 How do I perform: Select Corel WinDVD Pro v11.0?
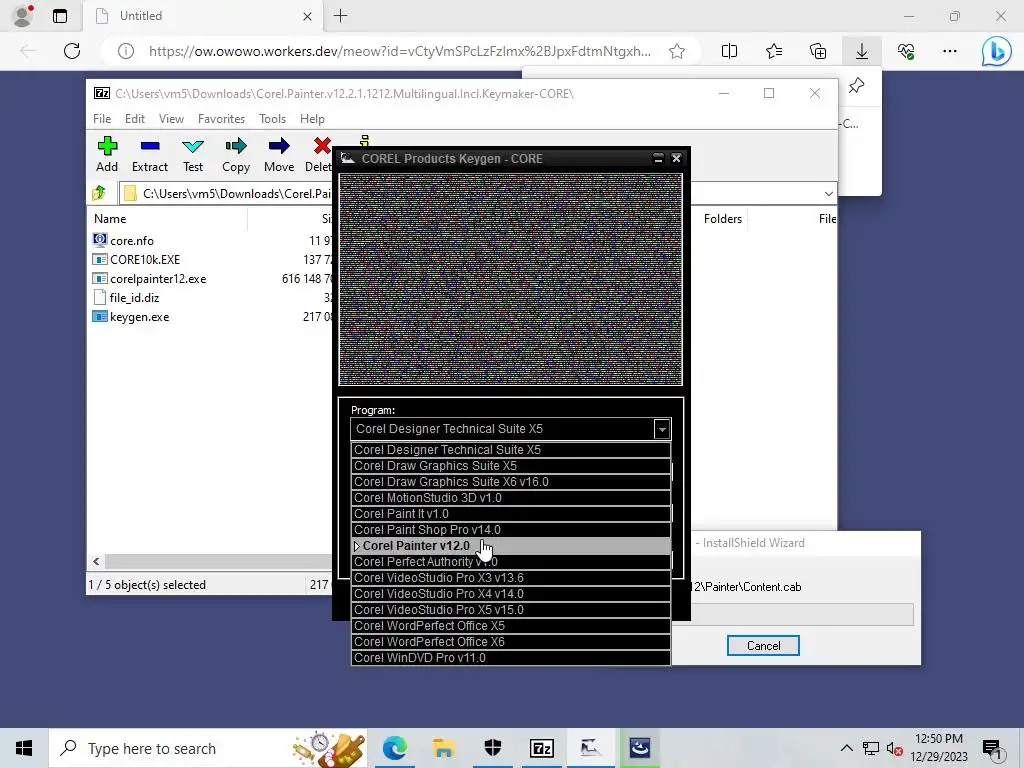(x=511, y=658)
